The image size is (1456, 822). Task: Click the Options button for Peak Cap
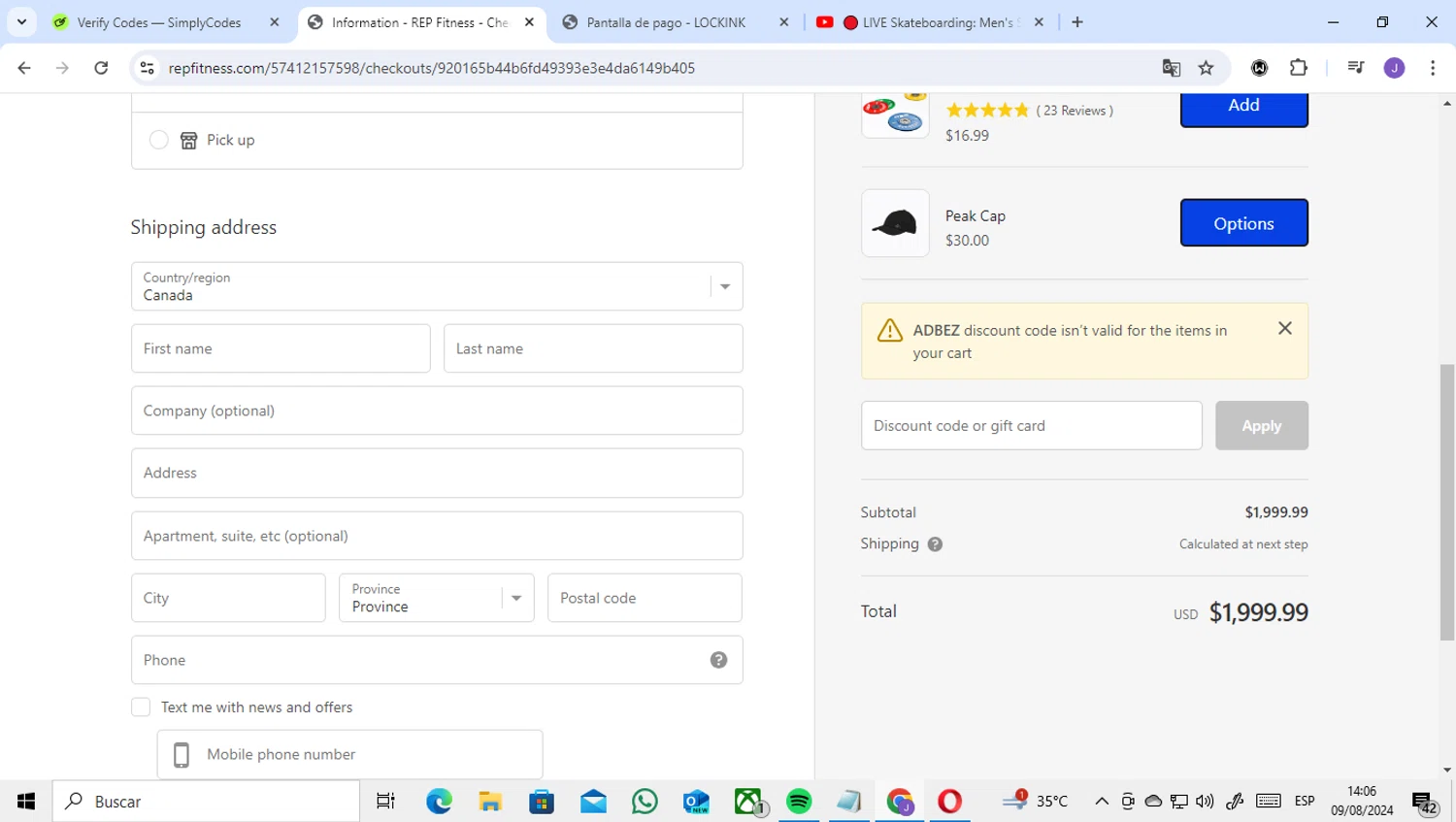1243,223
